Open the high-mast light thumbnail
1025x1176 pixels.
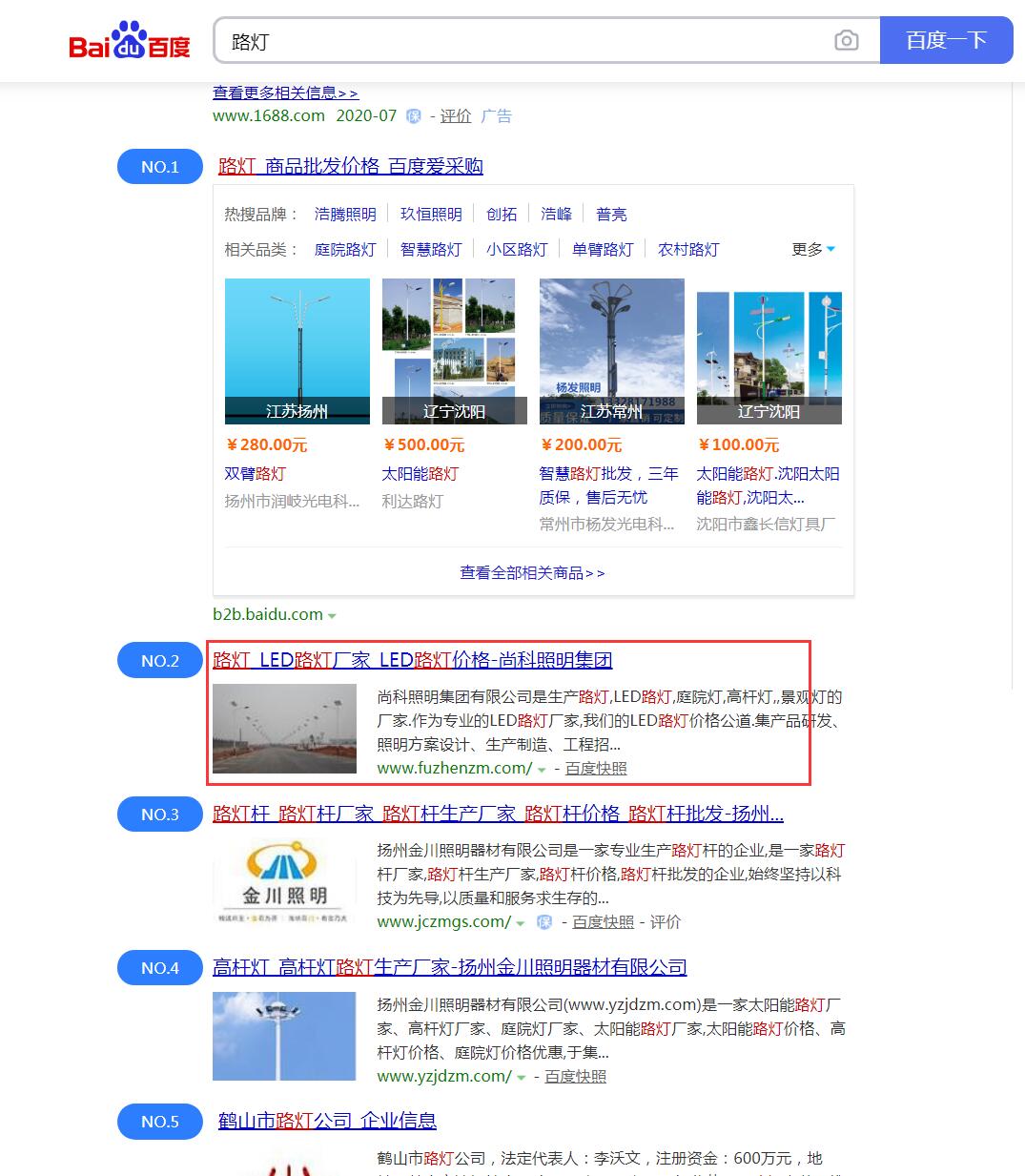[x=284, y=1036]
